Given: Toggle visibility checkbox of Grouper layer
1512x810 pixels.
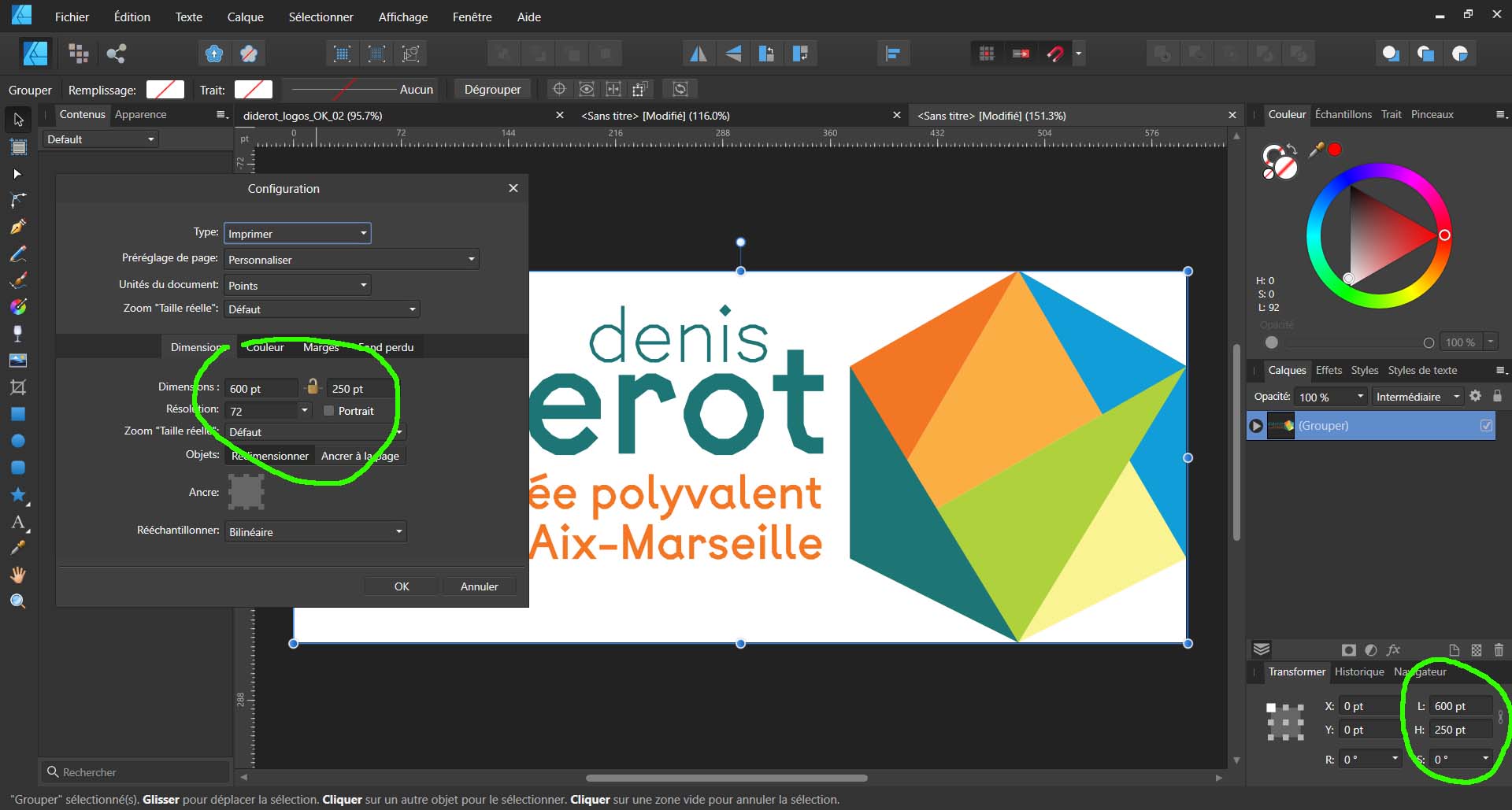Looking at the screenshot, I should point(1486,426).
